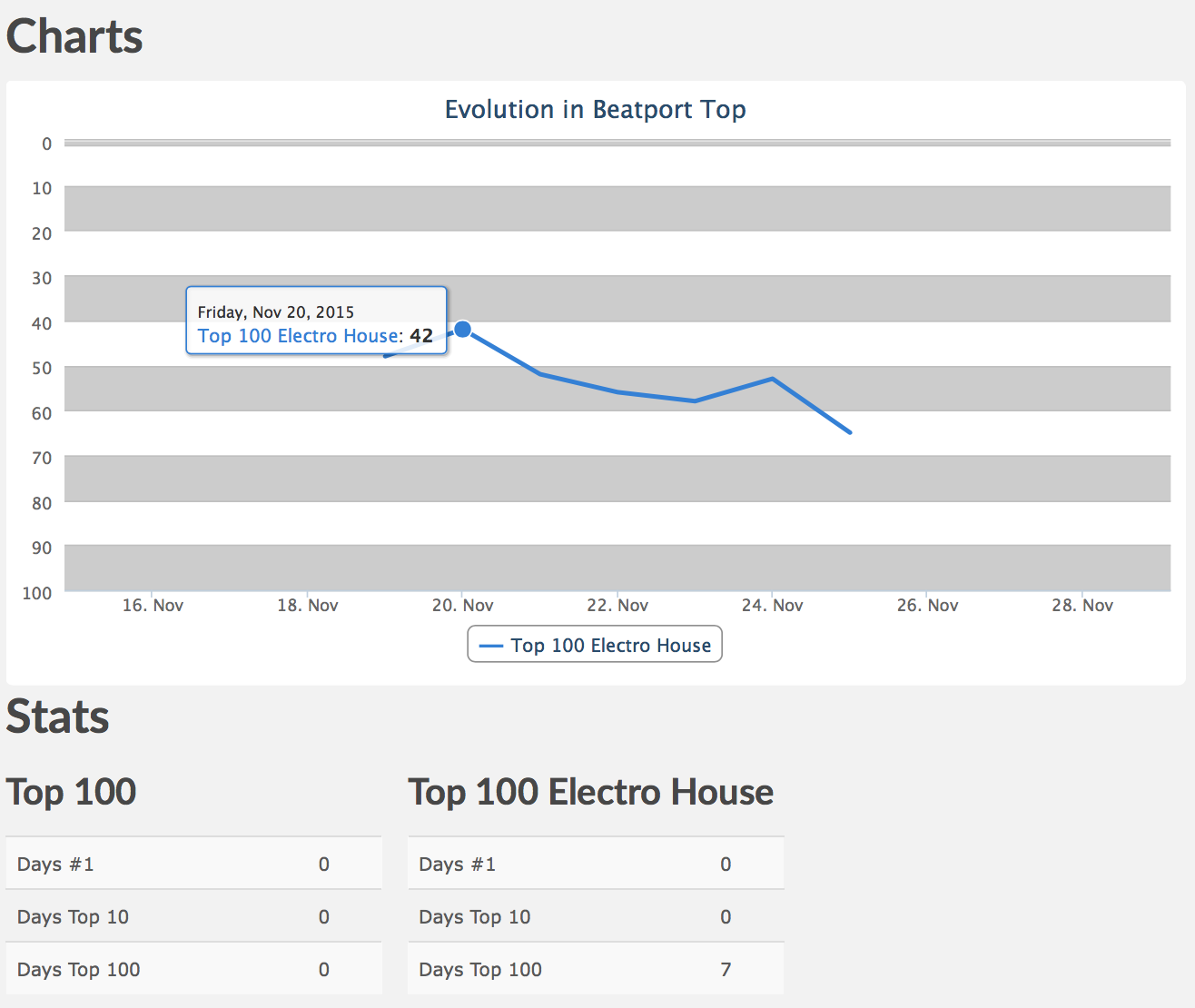
Task: Click the 18. Nov x-axis label
Action: pyautogui.click(x=308, y=606)
